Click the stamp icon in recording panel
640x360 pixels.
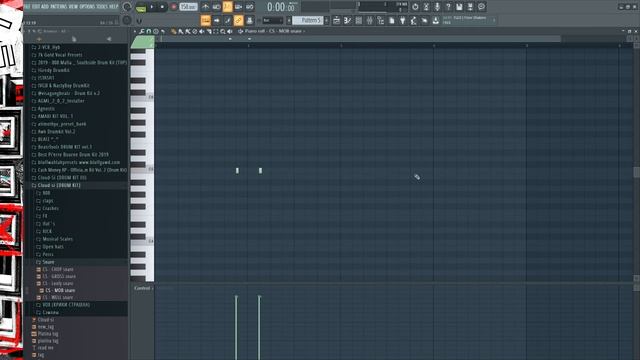(x=249, y=20)
